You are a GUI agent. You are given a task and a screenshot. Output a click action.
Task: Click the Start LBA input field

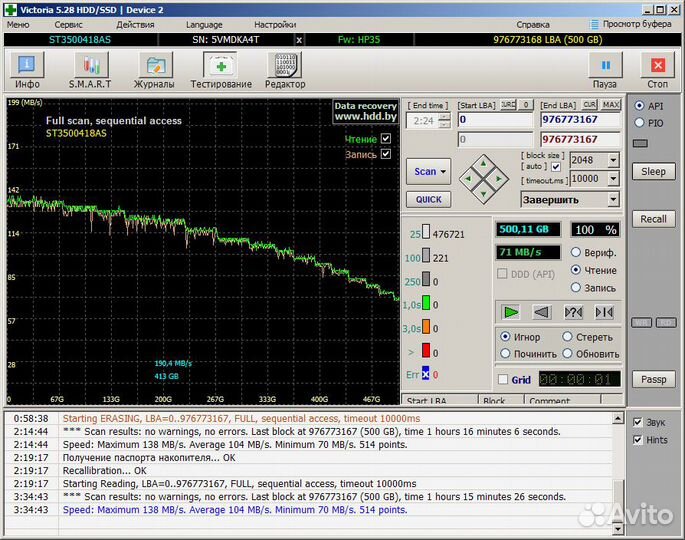495,120
